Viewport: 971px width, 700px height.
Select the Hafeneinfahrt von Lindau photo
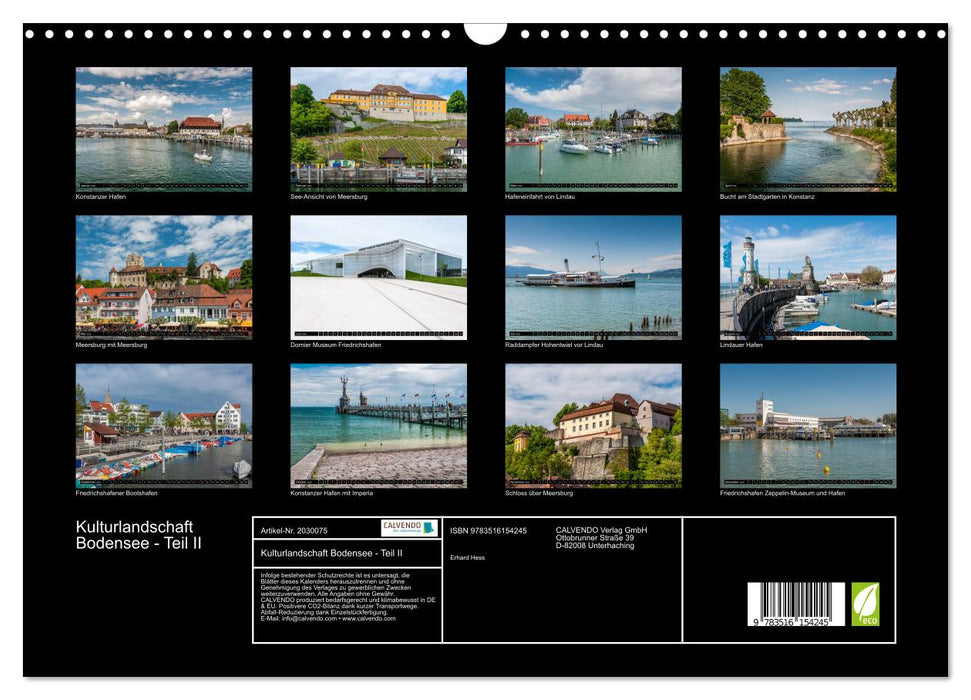(590, 126)
